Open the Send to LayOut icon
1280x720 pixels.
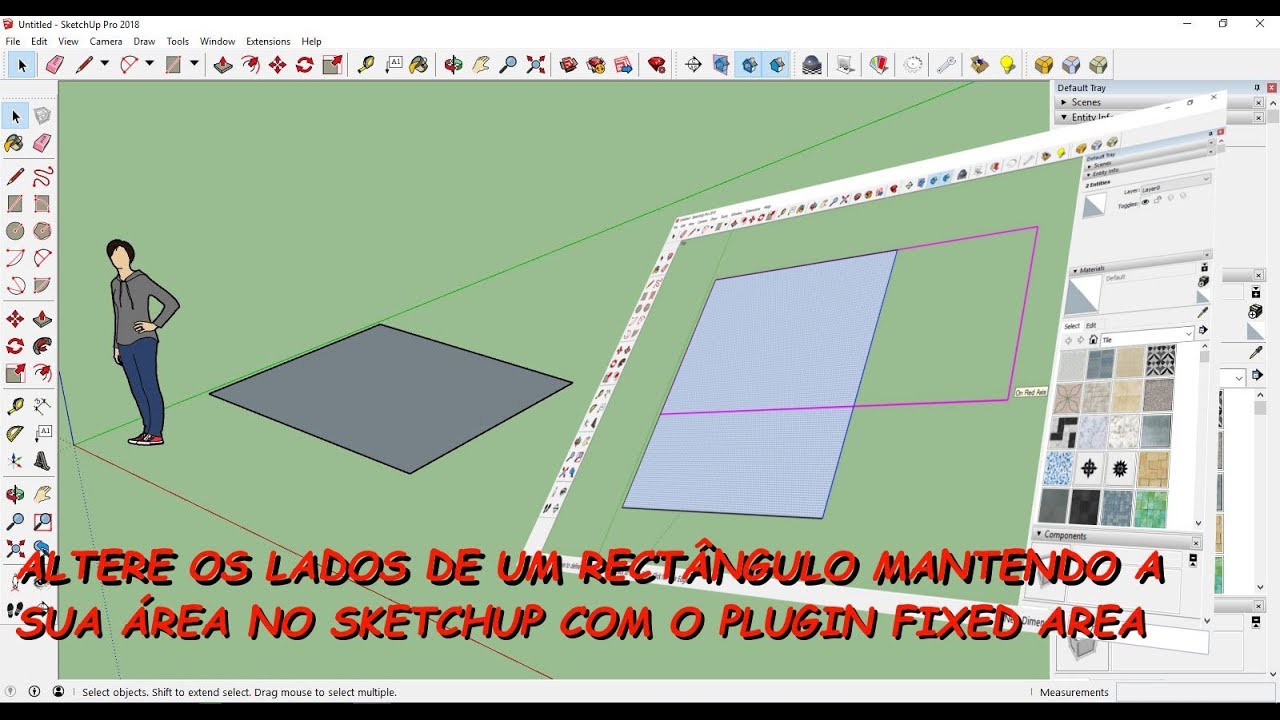click(x=623, y=65)
